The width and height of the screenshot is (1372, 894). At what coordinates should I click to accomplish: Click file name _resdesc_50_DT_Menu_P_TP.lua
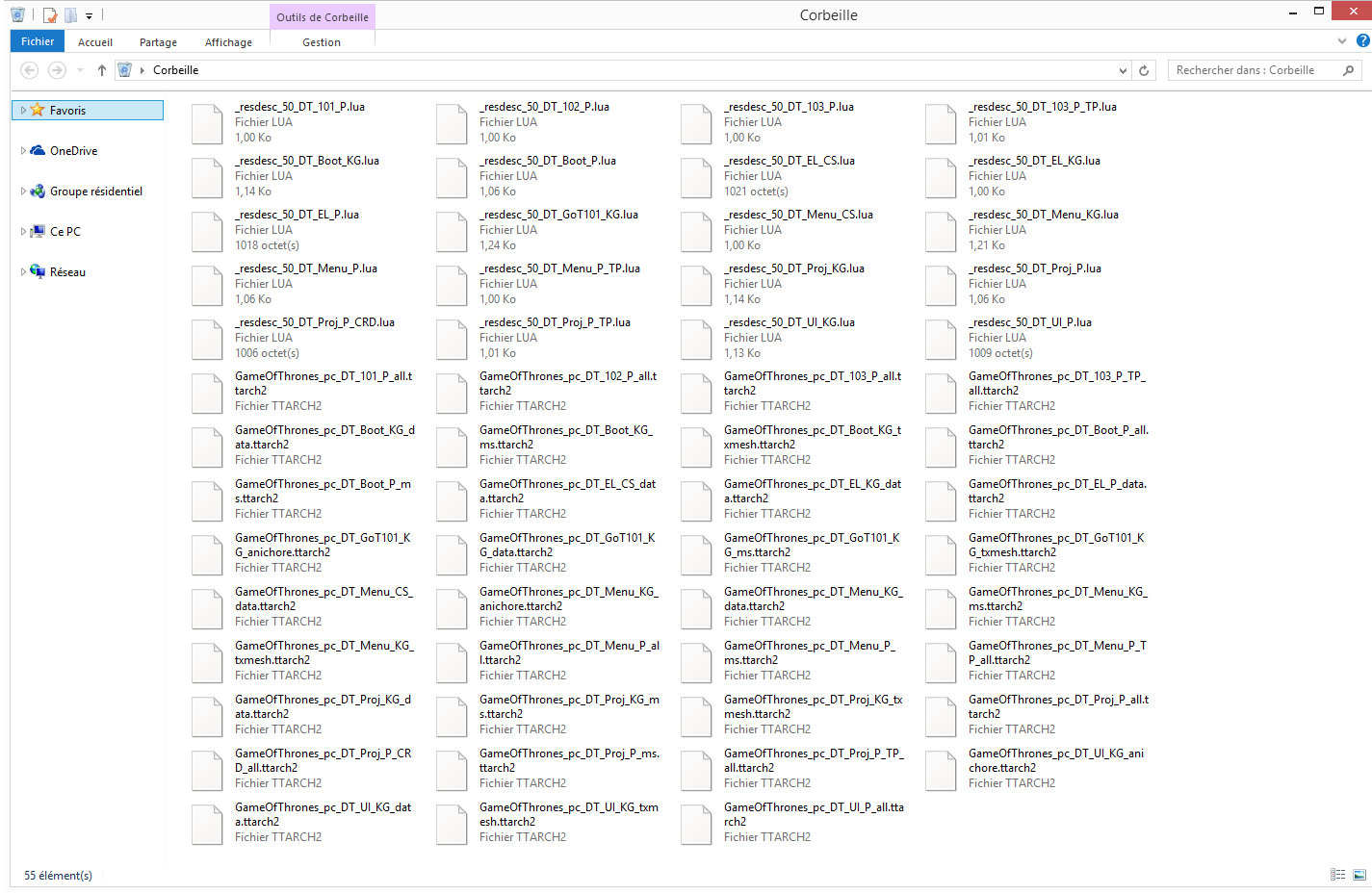point(559,268)
